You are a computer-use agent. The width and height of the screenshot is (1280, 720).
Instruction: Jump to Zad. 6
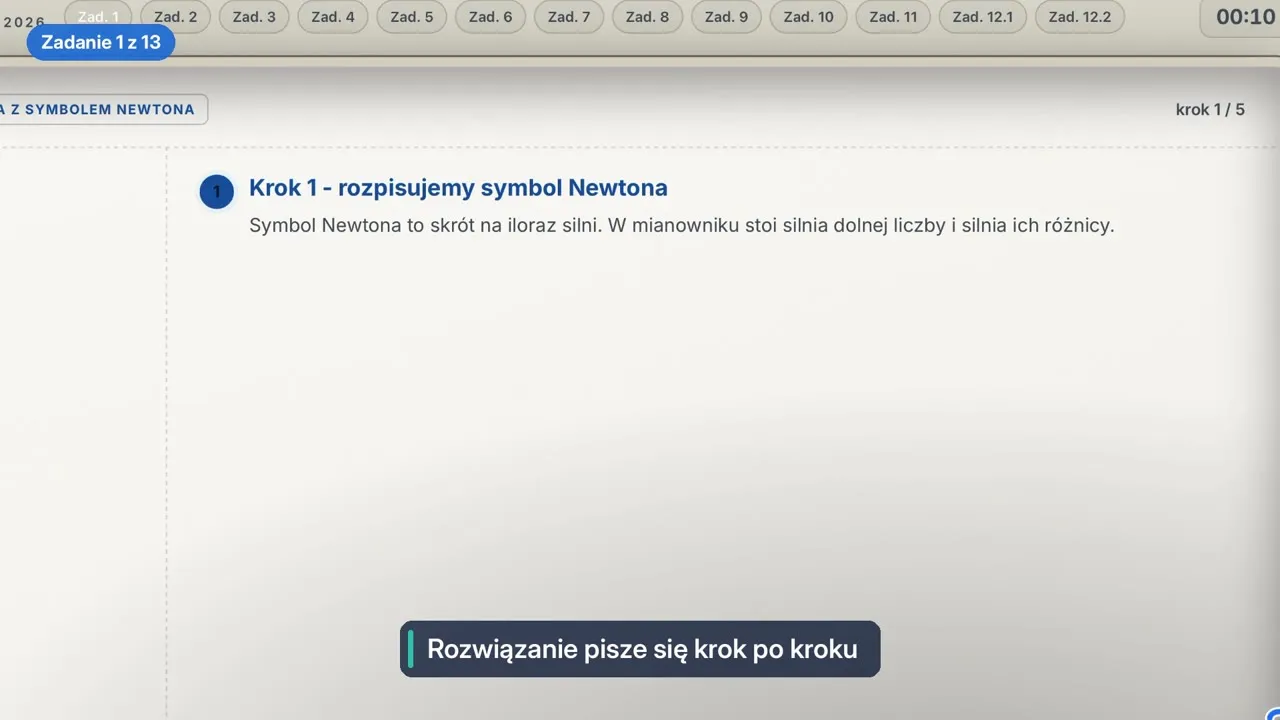tap(490, 17)
